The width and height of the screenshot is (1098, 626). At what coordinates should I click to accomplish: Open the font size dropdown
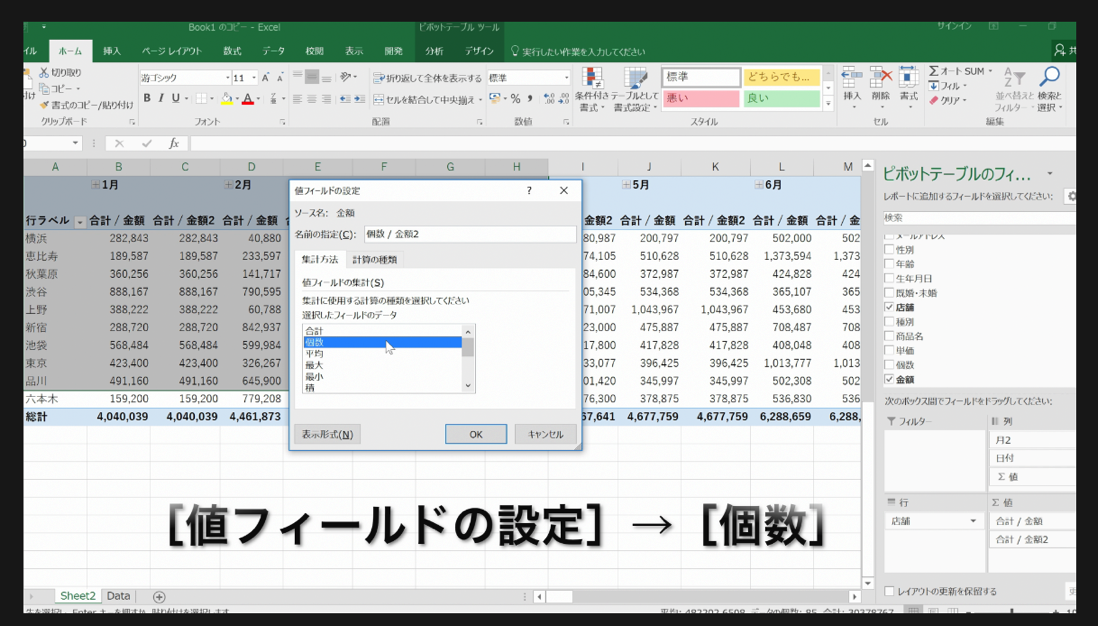click(x=253, y=78)
